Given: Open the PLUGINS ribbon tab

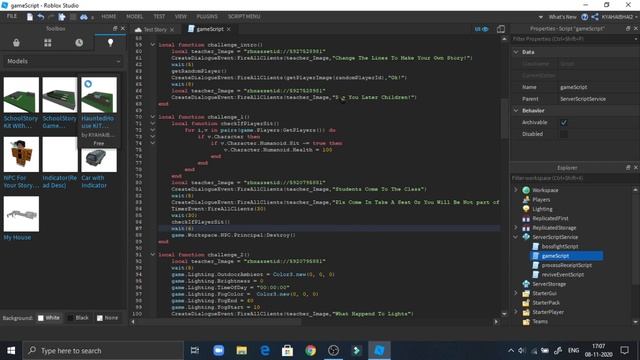Looking at the screenshot, I should coord(207,17).
